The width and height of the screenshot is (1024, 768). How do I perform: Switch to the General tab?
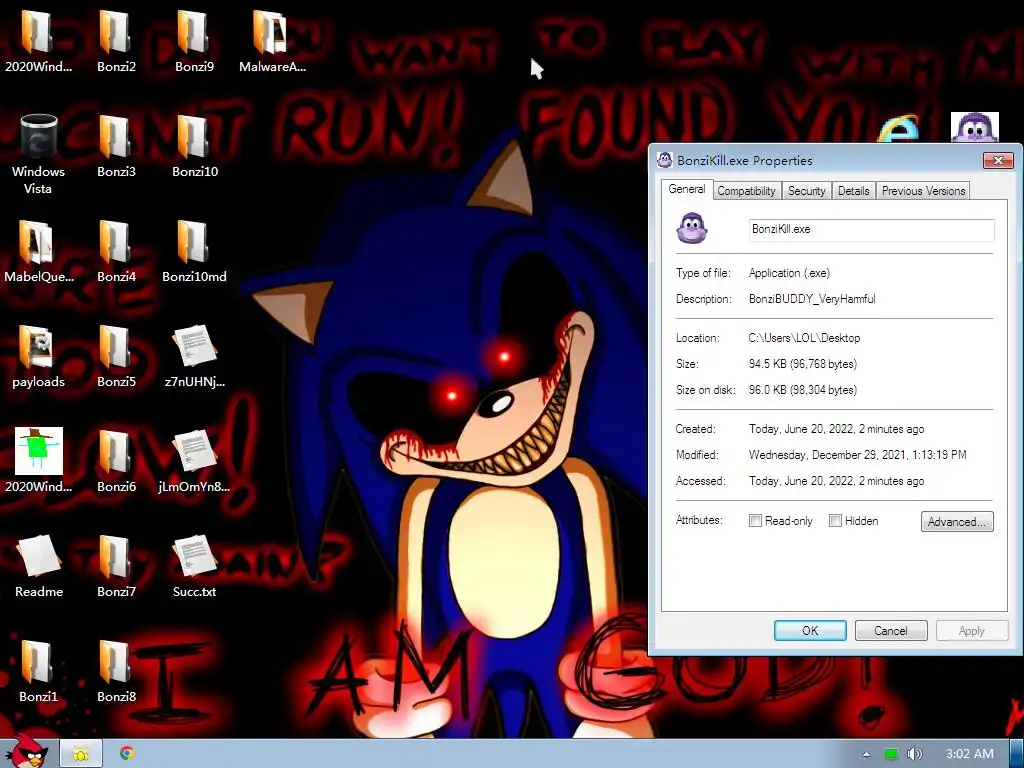pos(686,189)
